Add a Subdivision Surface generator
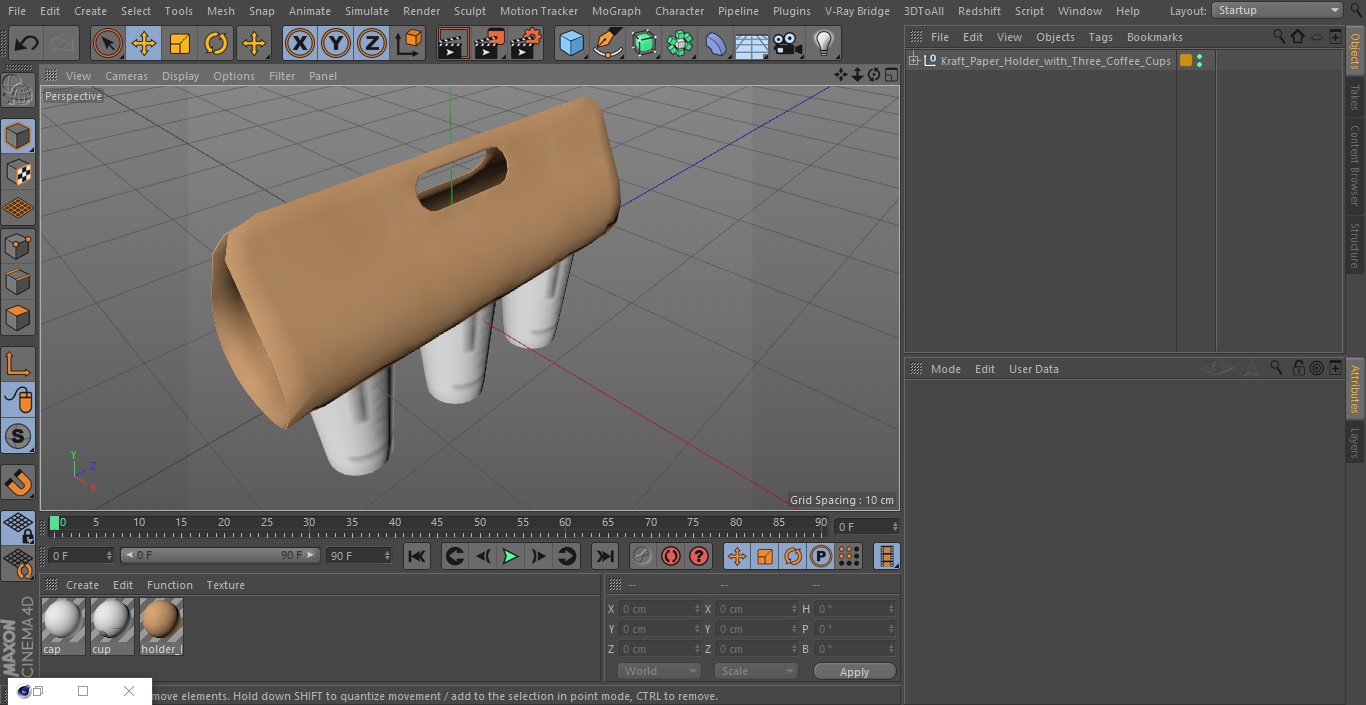Screen dimensions: 1366x705 [x=644, y=43]
